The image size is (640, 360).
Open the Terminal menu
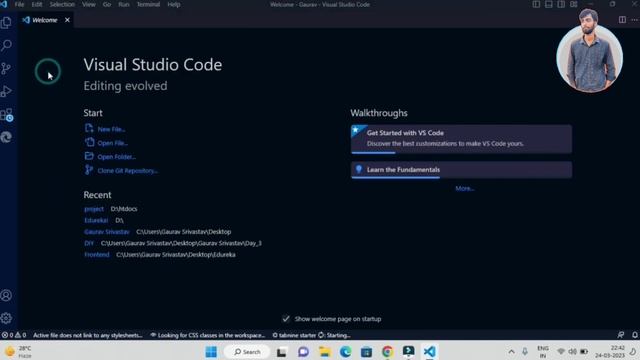[148, 4]
